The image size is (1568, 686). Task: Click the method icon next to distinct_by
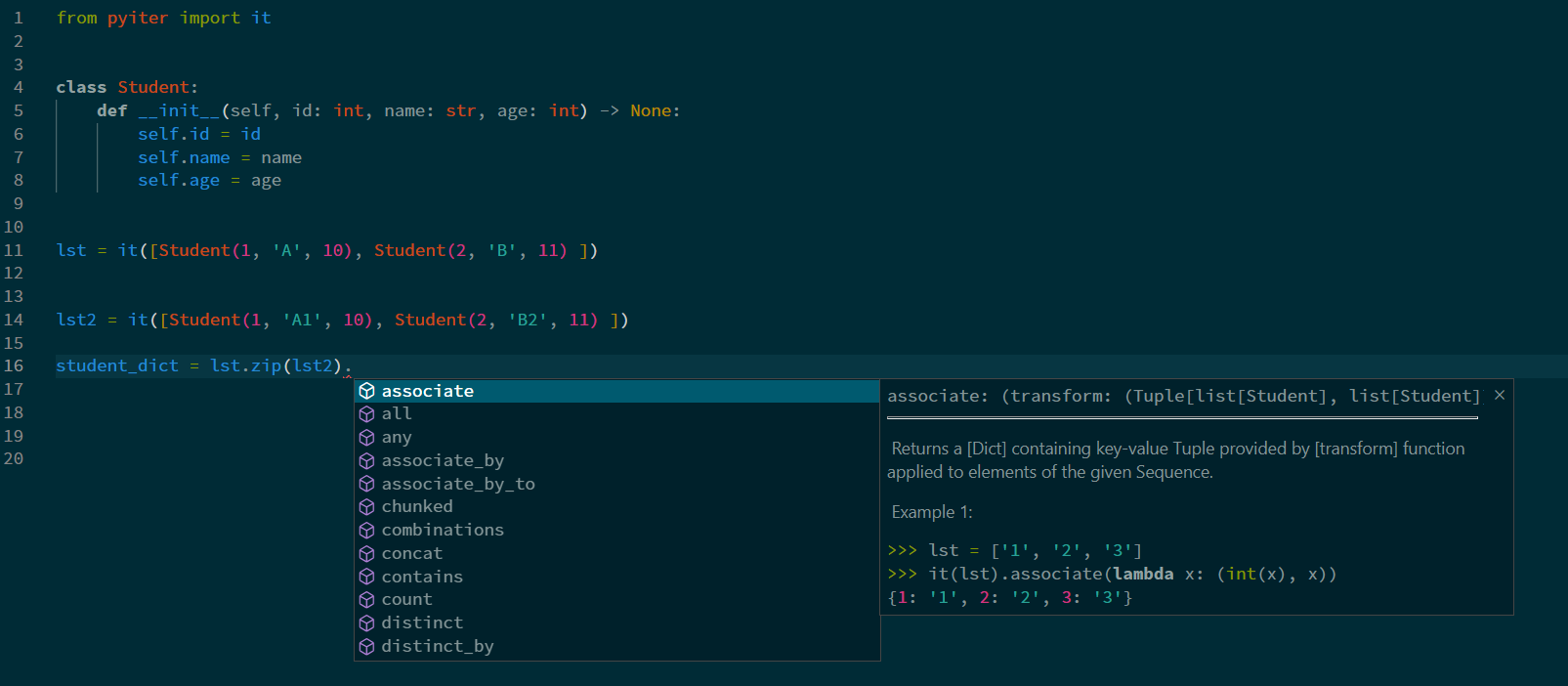367,647
